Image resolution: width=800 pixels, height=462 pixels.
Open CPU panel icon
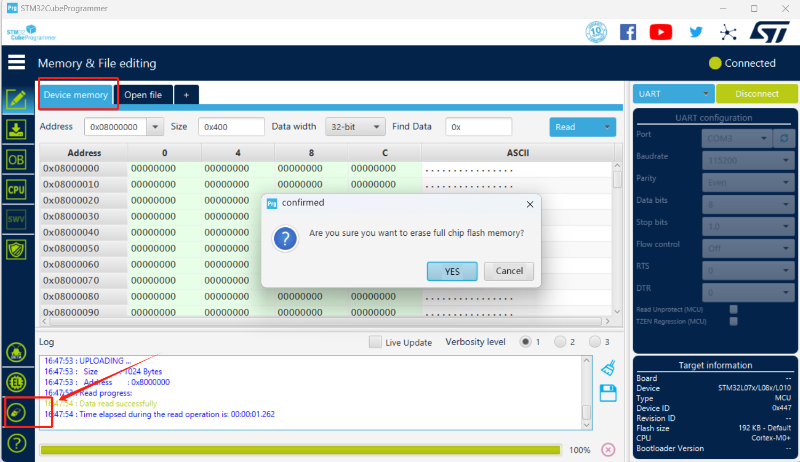click(16, 190)
